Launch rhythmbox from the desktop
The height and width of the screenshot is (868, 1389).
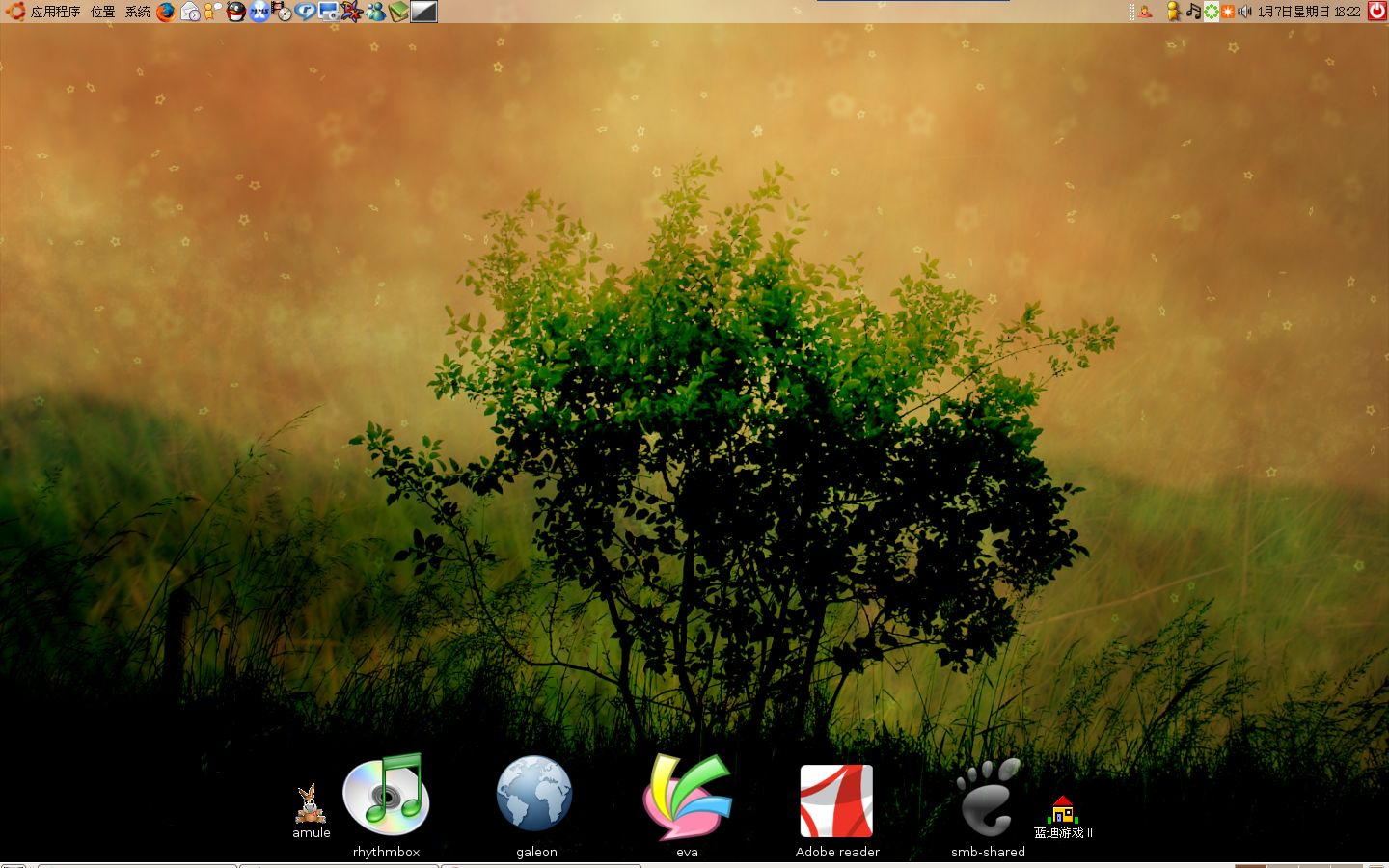click(x=386, y=795)
